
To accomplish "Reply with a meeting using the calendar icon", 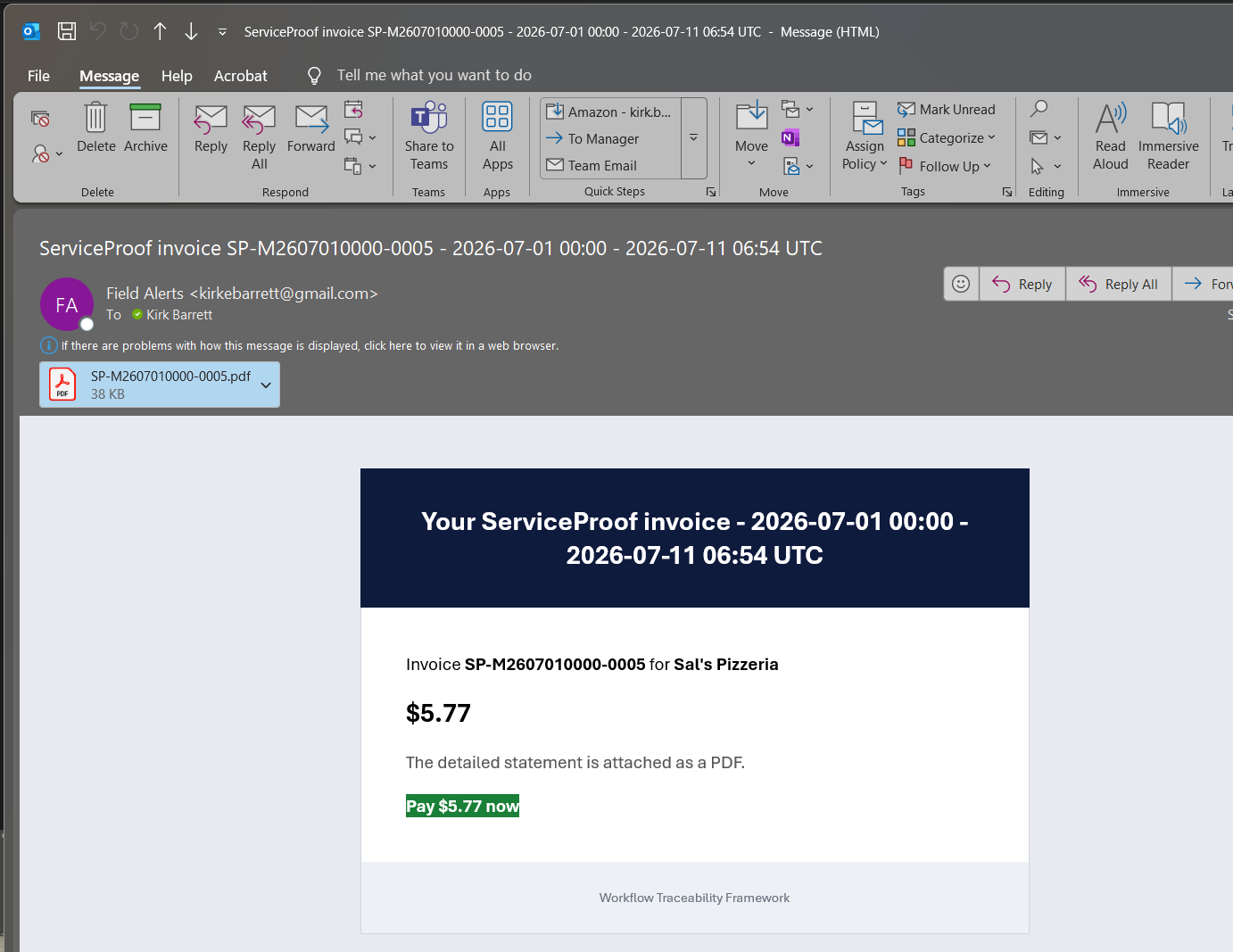I will point(353,110).
